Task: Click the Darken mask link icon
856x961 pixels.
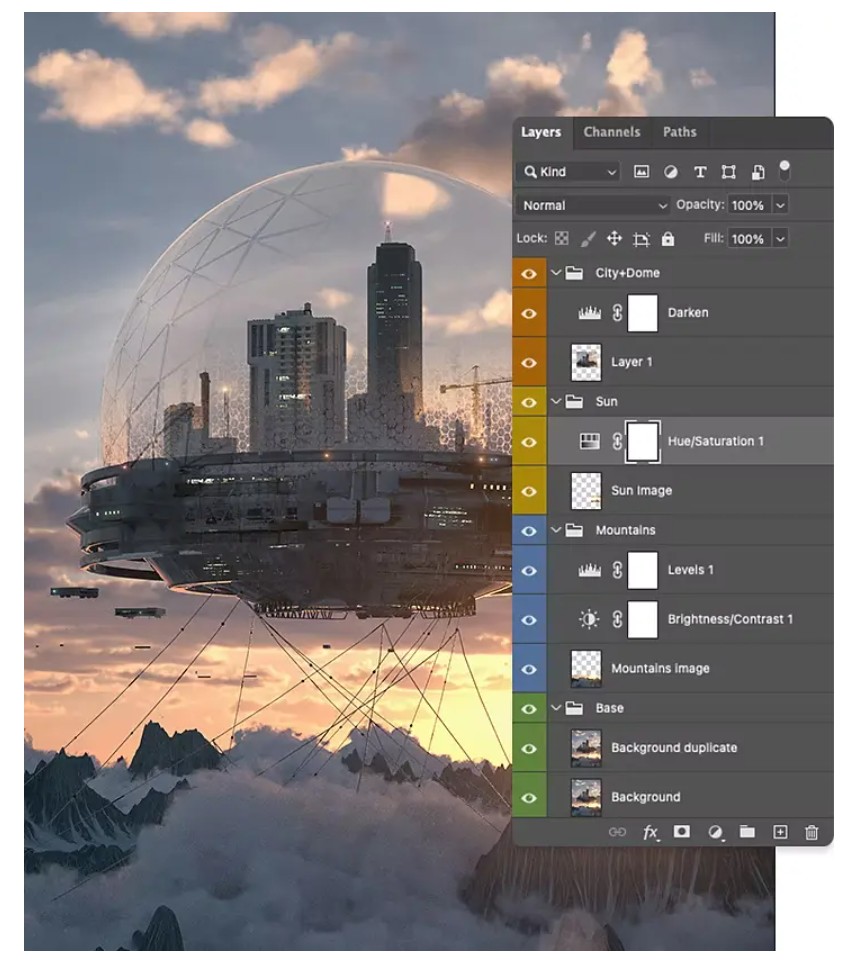Action: pyautogui.click(x=617, y=313)
